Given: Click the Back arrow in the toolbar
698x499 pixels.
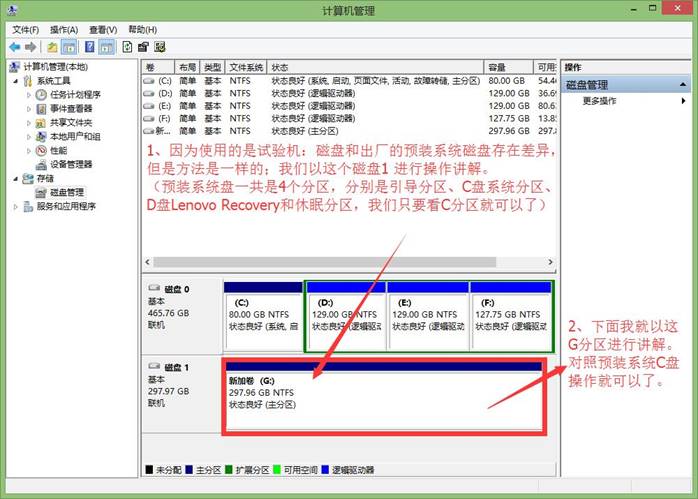Looking at the screenshot, I should point(14,46).
